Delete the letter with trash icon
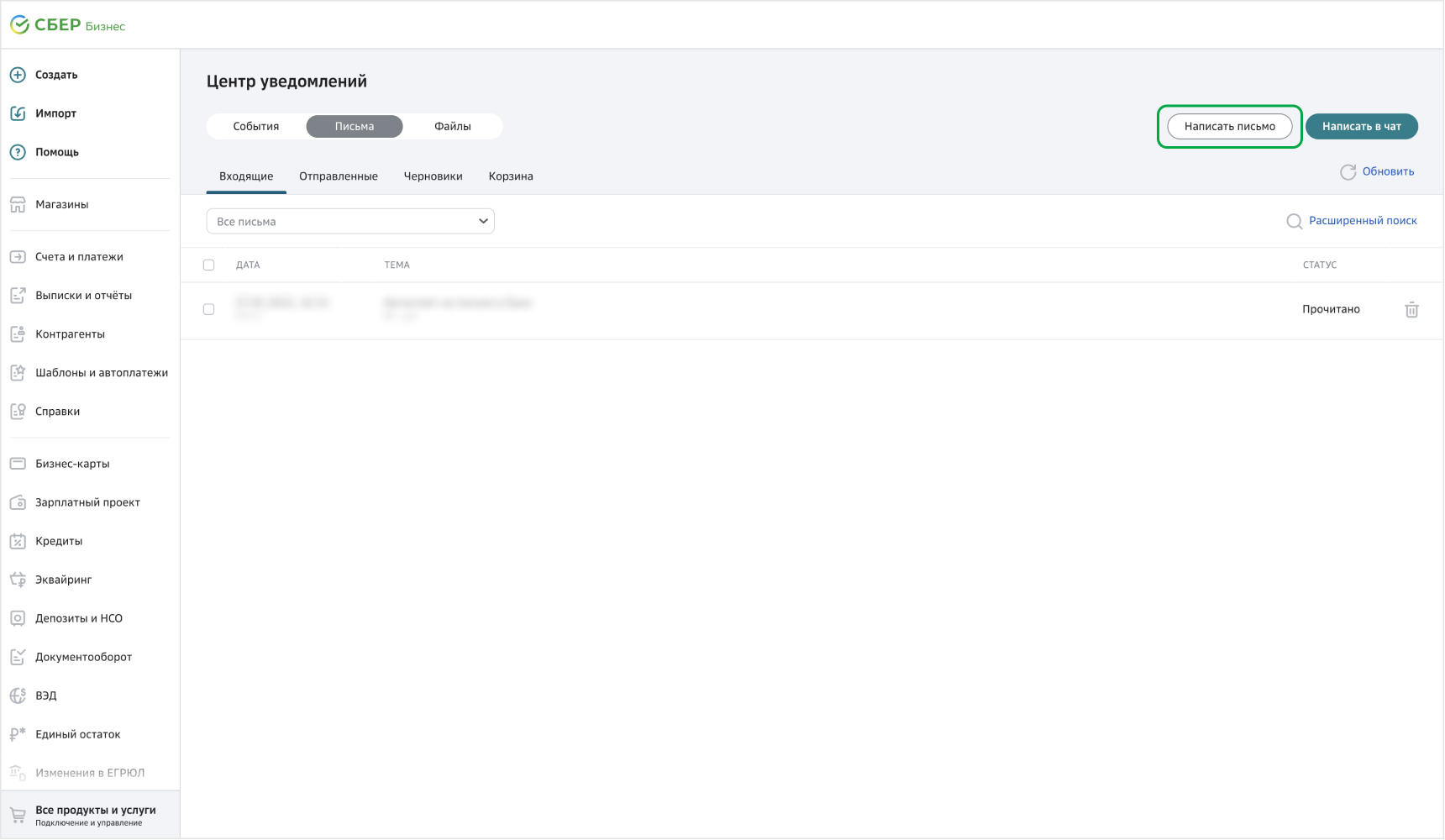The height and width of the screenshot is (840, 1445). (1411, 309)
